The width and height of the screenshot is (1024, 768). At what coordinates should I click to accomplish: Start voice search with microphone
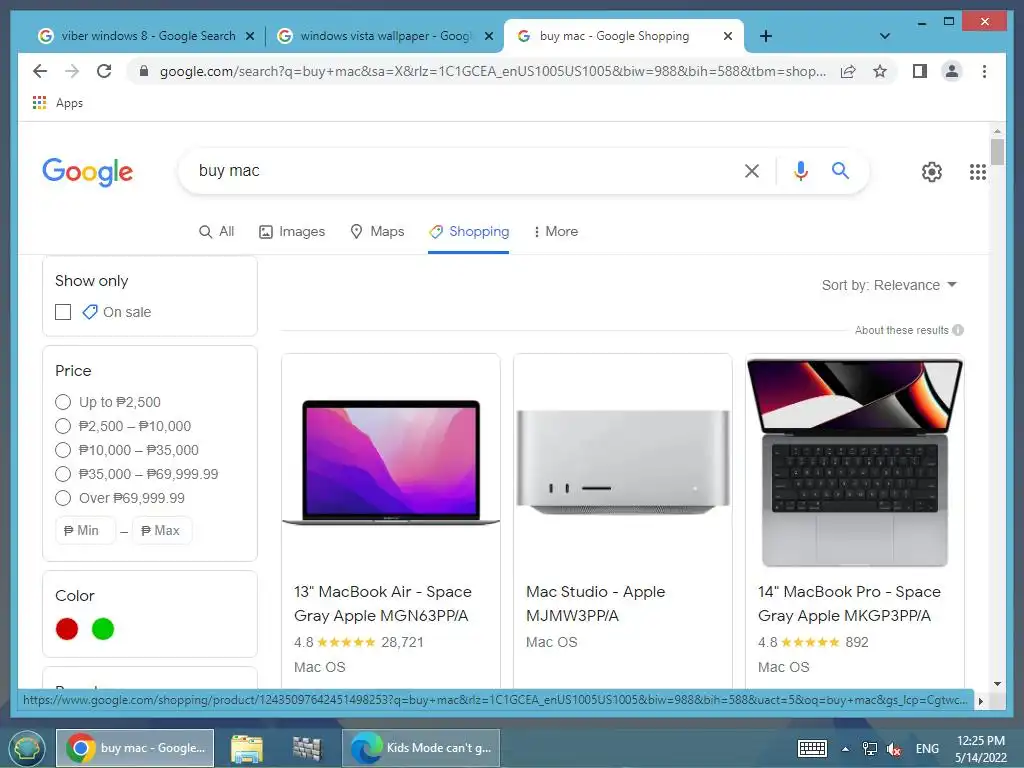tap(801, 171)
